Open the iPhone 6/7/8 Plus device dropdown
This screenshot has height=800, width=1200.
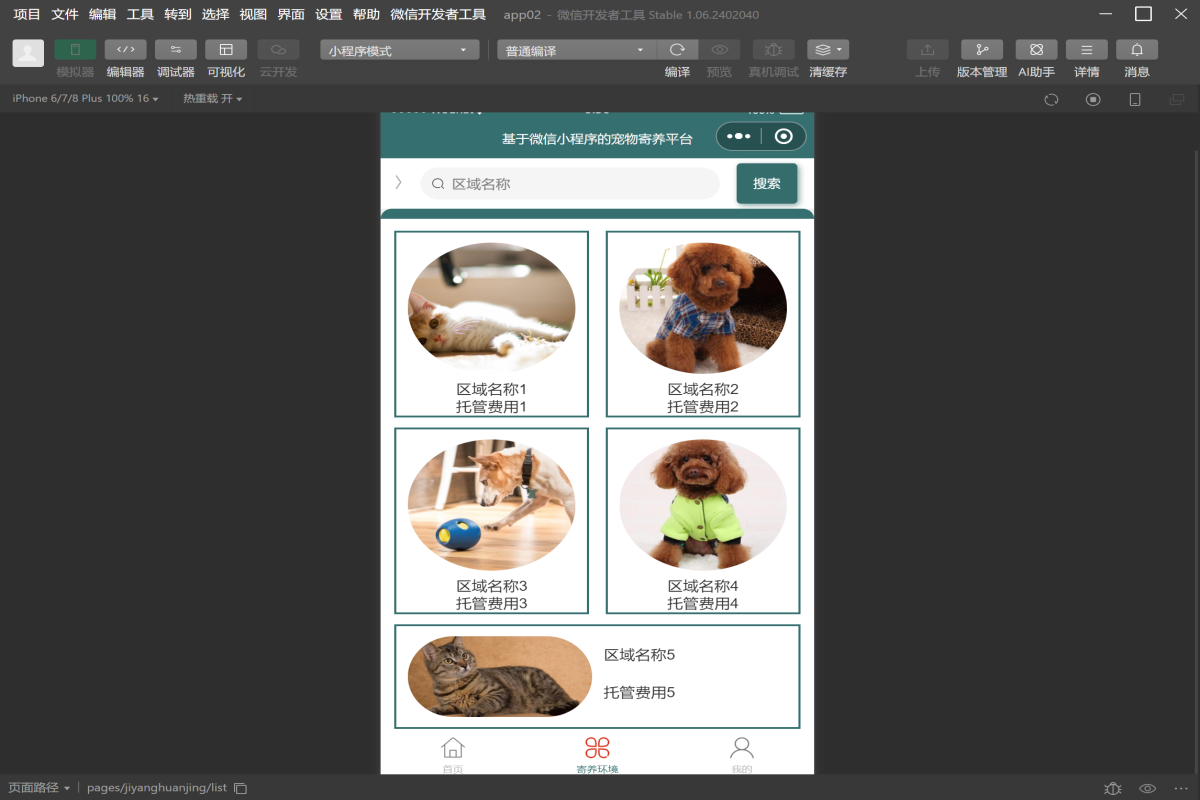85,99
